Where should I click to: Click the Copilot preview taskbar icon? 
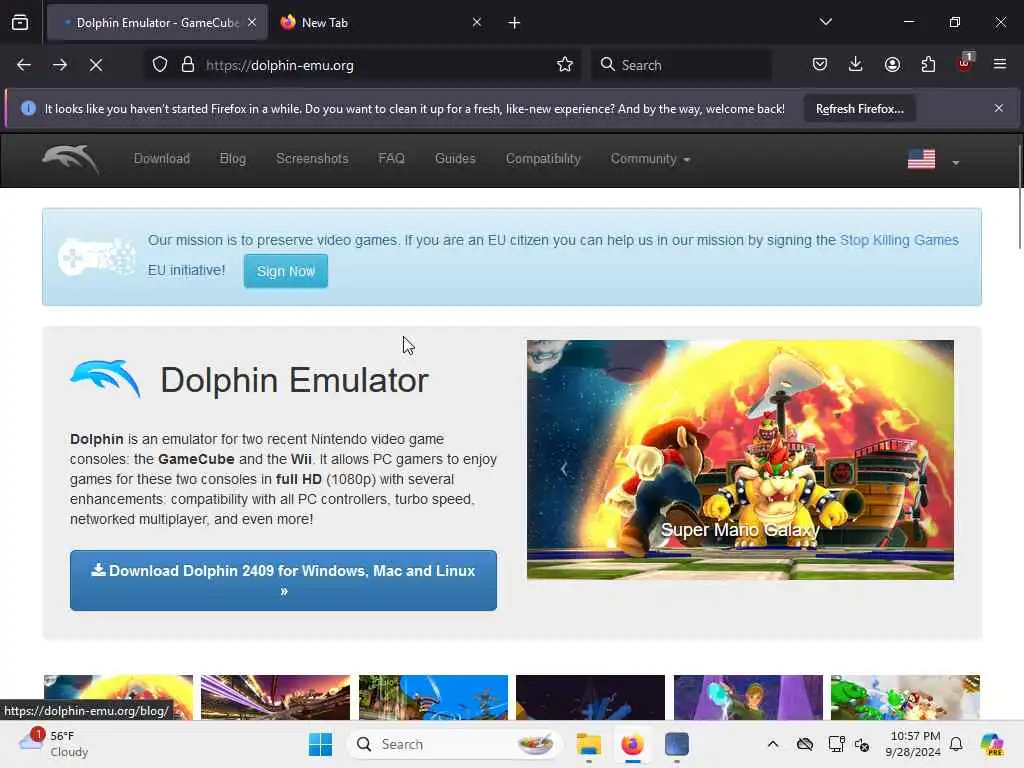point(992,744)
